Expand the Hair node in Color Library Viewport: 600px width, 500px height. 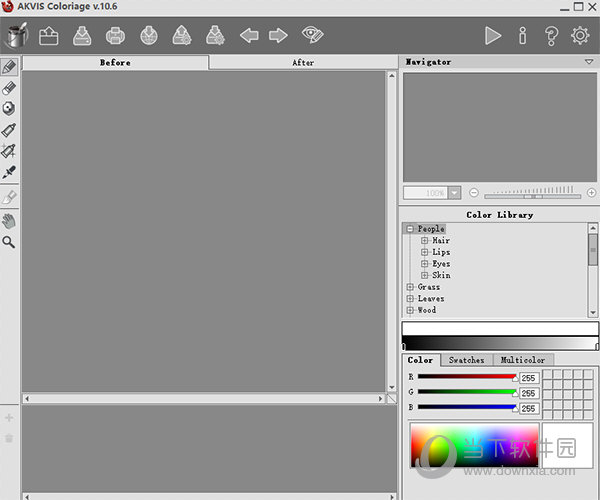pyautogui.click(x=424, y=241)
